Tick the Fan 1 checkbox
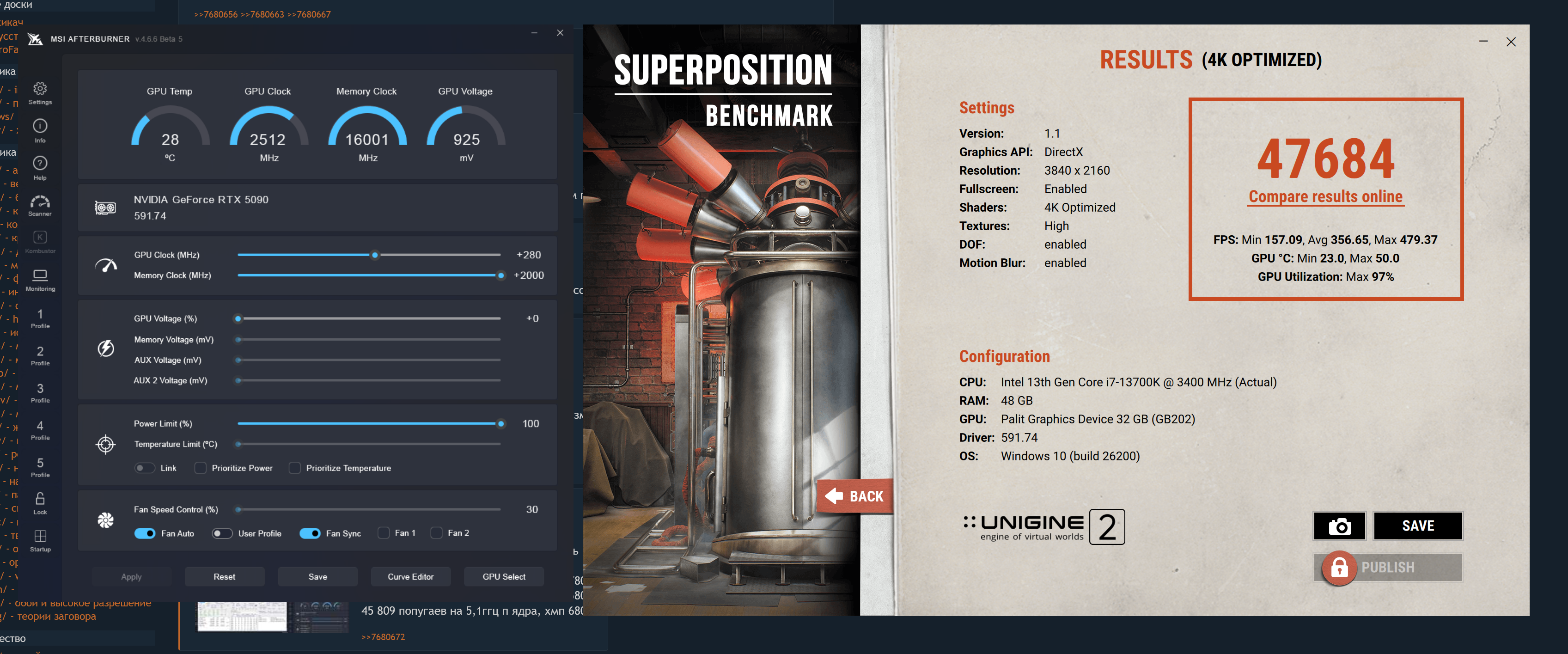1568x654 pixels. [384, 533]
